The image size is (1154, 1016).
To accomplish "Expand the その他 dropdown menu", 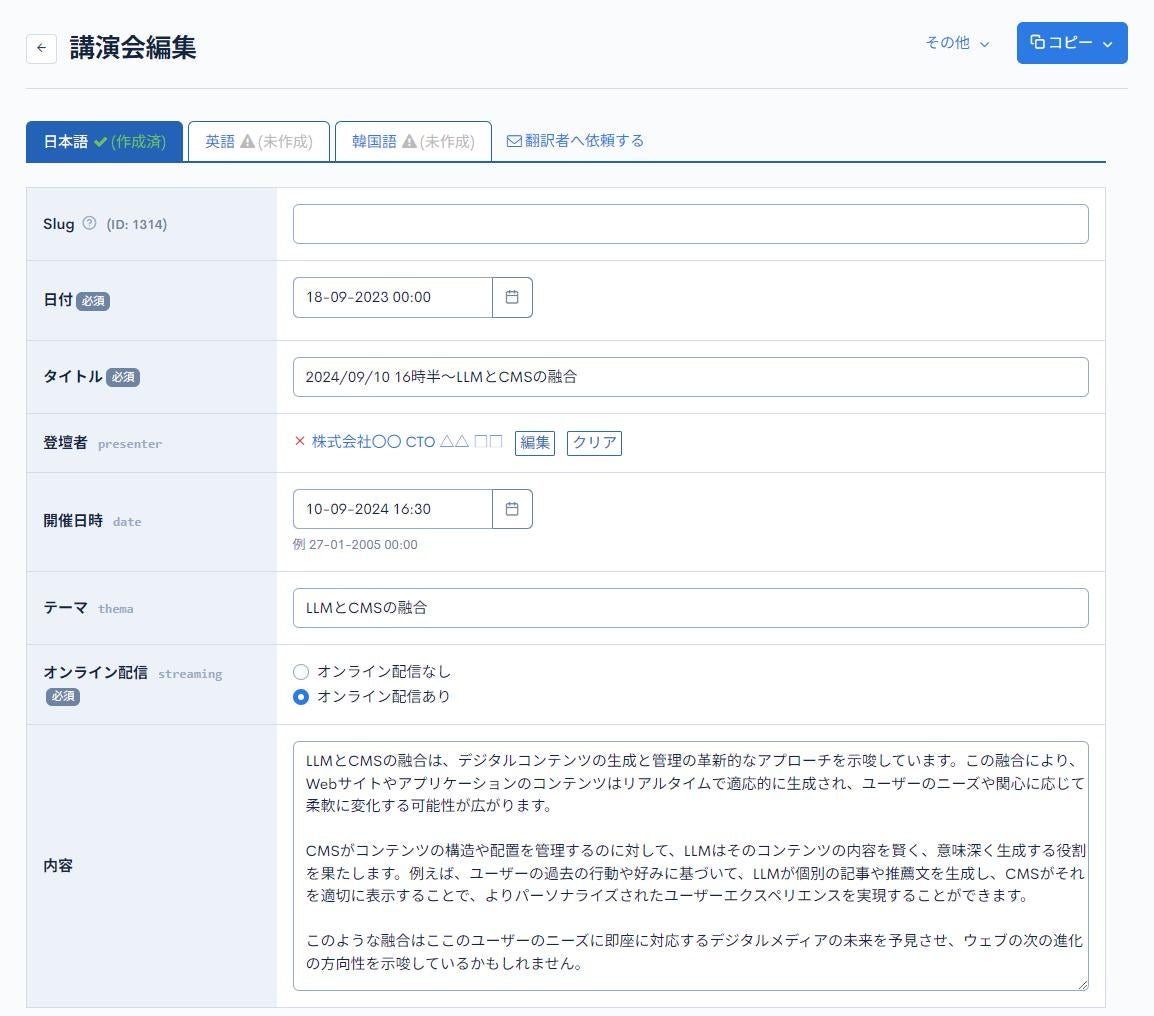I will click(x=957, y=43).
